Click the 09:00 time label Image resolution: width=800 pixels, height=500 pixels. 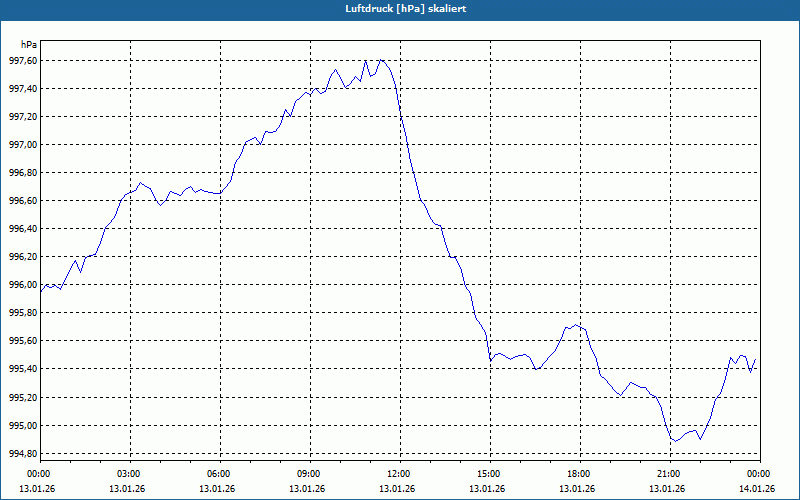310,474
